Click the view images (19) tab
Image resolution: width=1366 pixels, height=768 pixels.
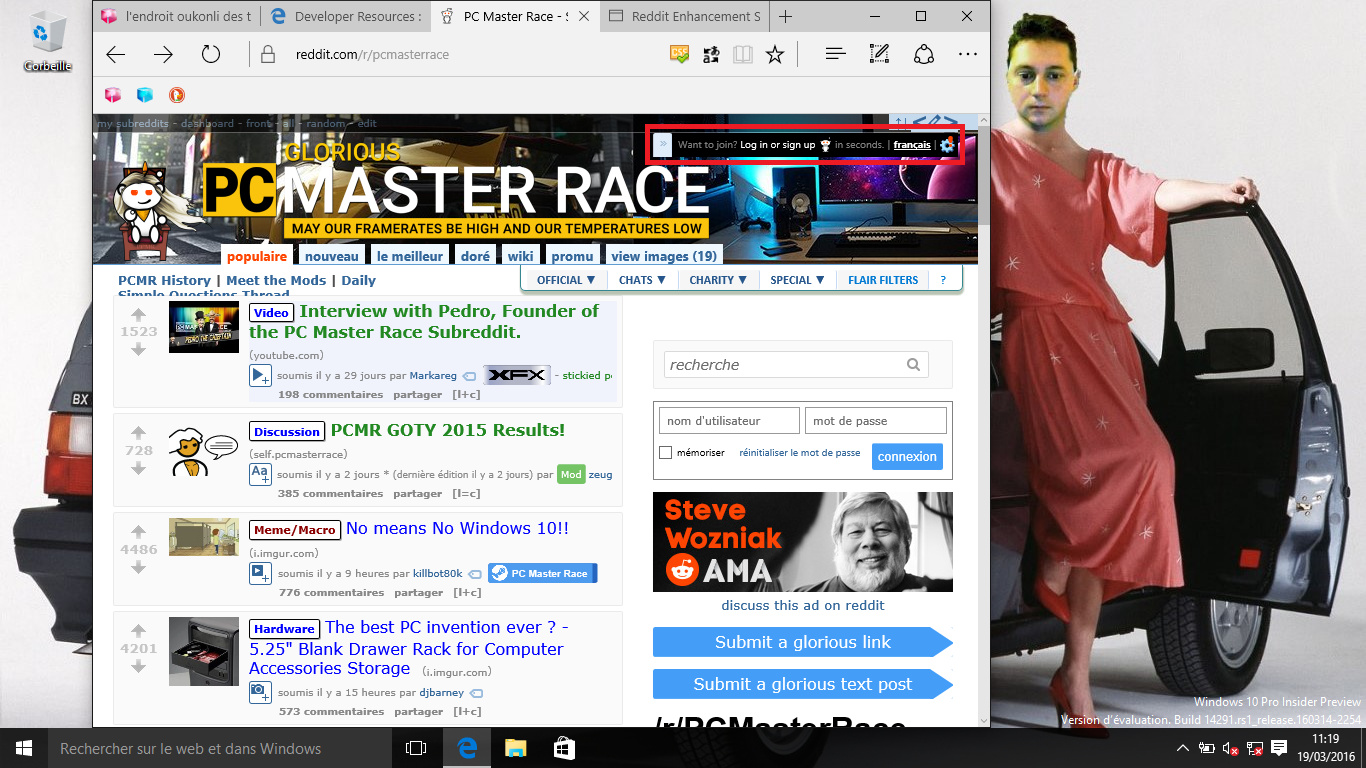point(664,256)
